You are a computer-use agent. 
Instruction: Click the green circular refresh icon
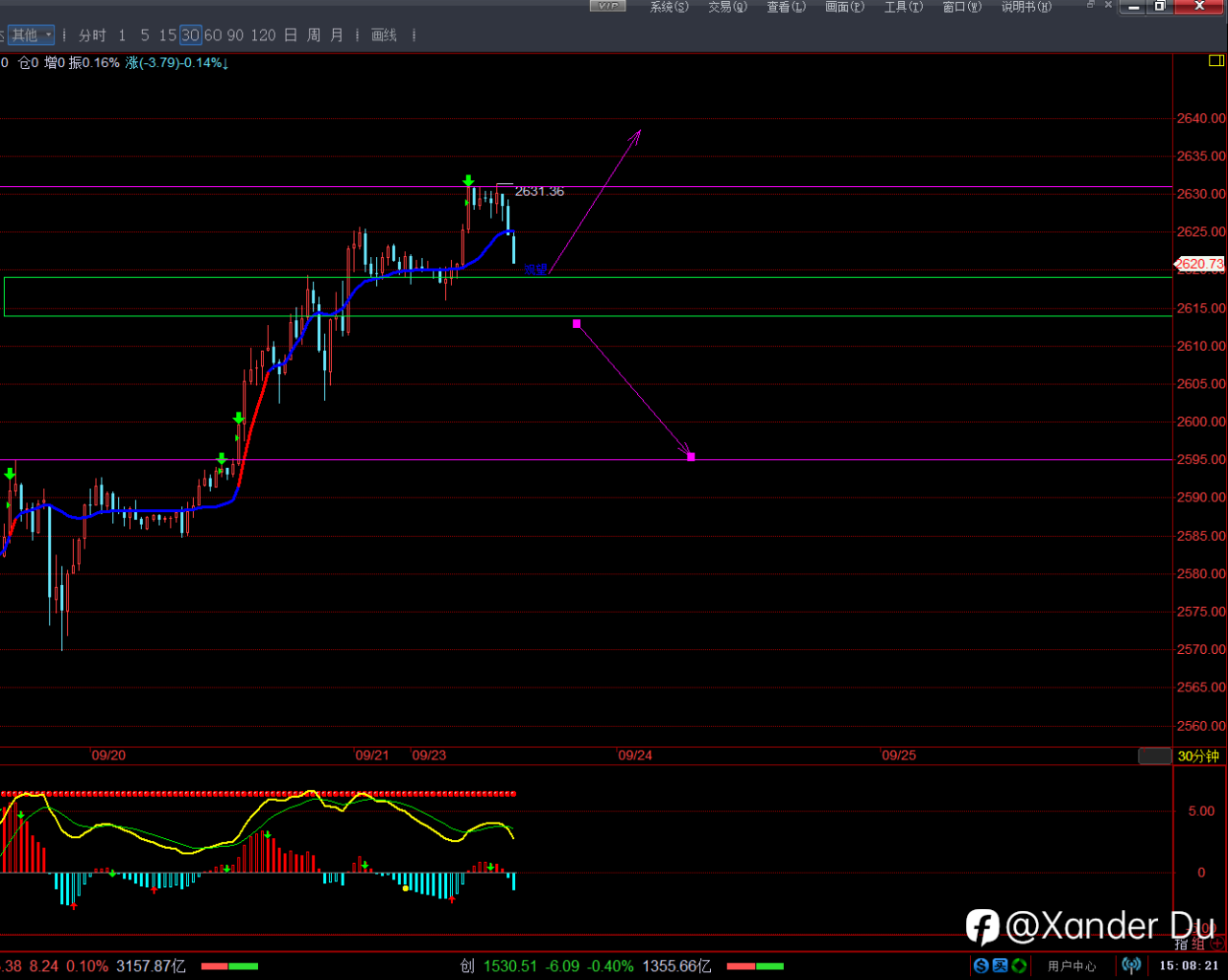[1019, 966]
